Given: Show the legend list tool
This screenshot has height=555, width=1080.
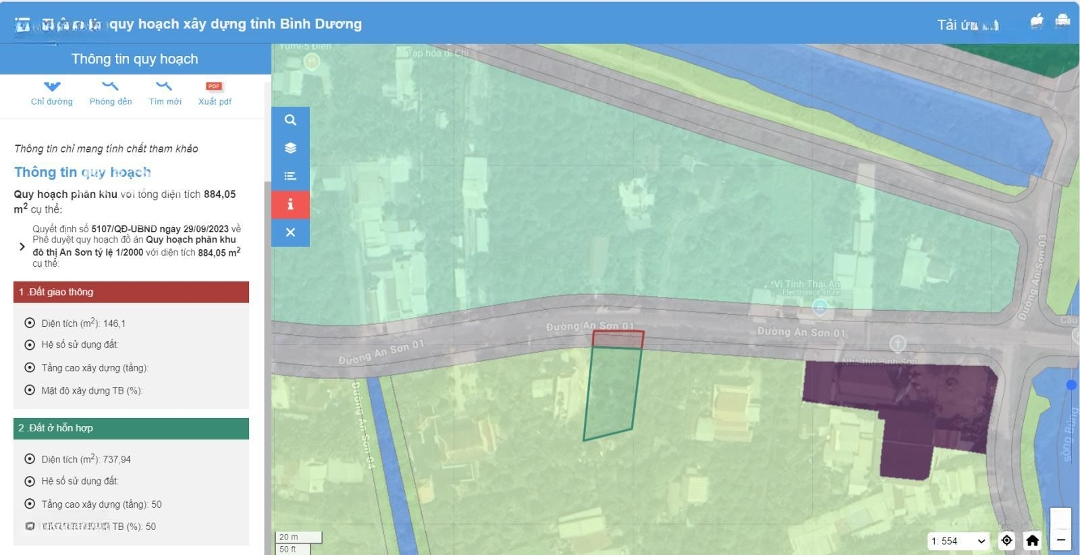Looking at the screenshot, I should (290, 176).
